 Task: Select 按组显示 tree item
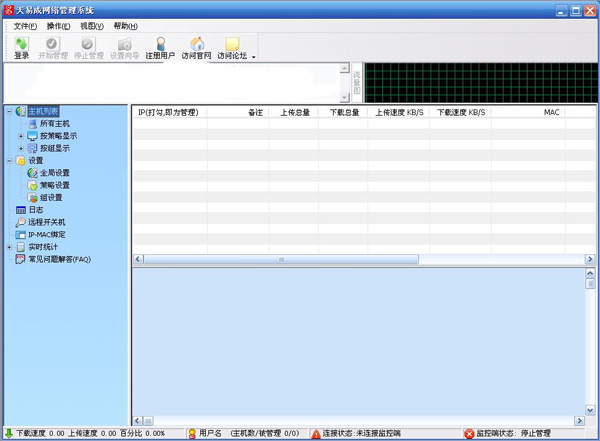pyautogui.click(x=55, y=148)
